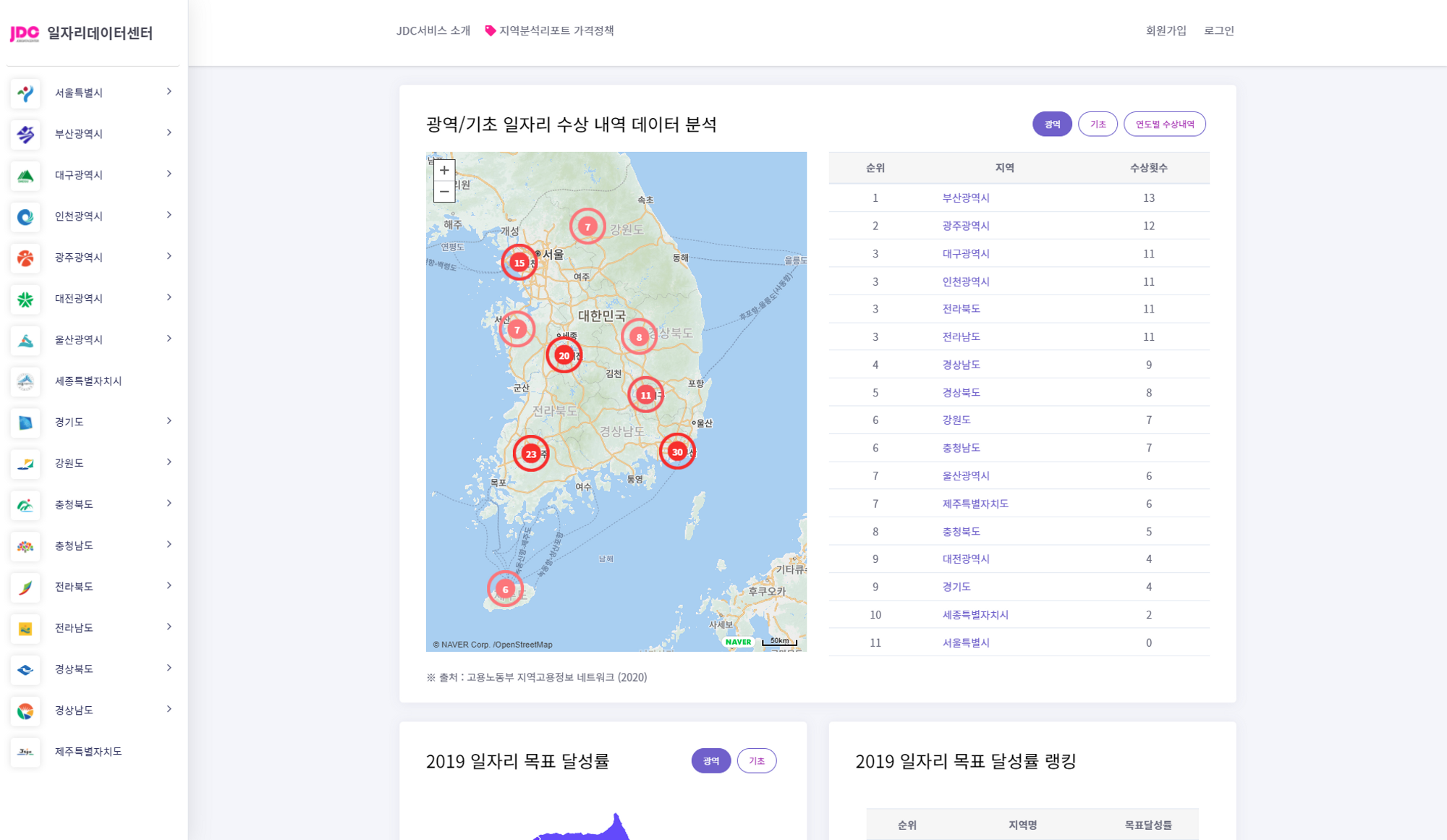1447x840 pixels.
Task: Click the 로그인 link
Action: 1218,30
